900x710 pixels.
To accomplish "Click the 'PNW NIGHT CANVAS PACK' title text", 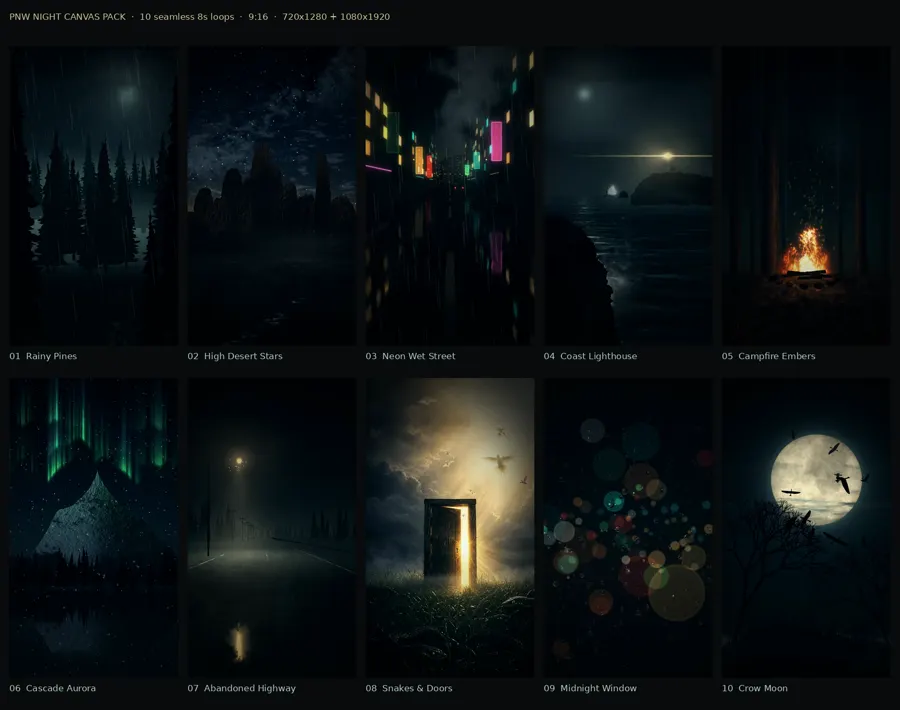I will pyautogui.click(x=67, y=17).
